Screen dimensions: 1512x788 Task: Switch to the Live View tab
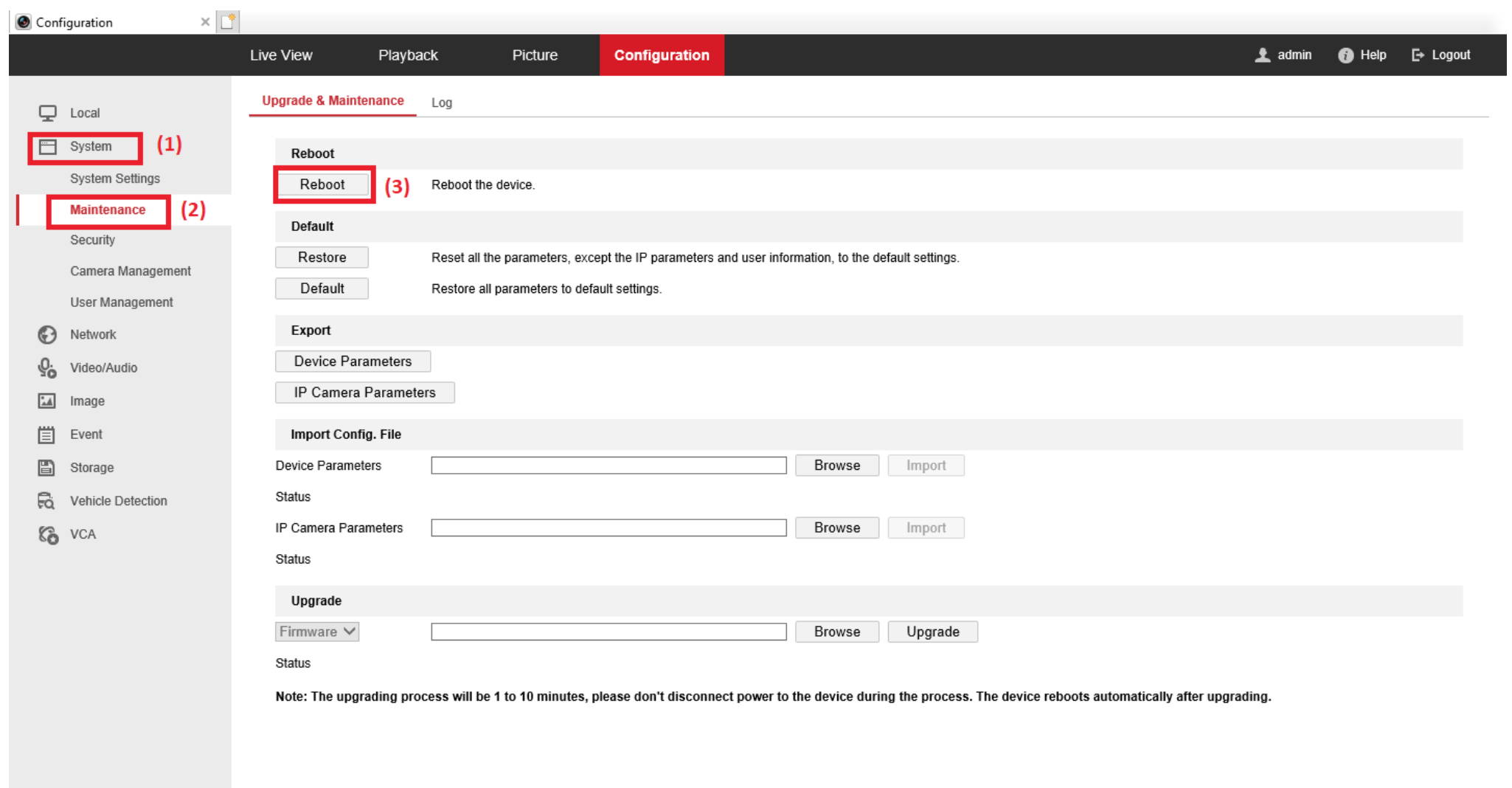[x=281, y=55]
